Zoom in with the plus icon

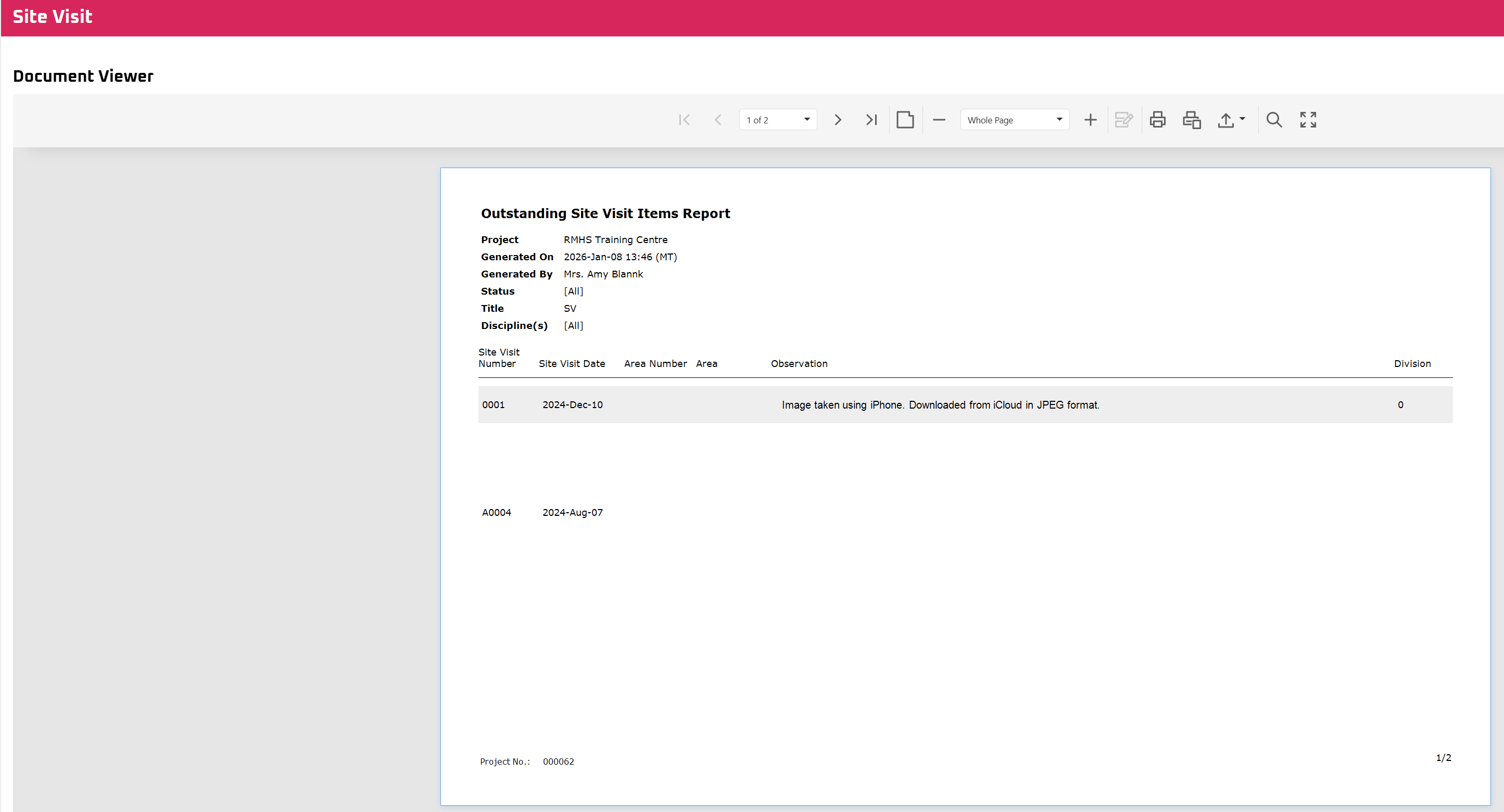(1090, 120)
